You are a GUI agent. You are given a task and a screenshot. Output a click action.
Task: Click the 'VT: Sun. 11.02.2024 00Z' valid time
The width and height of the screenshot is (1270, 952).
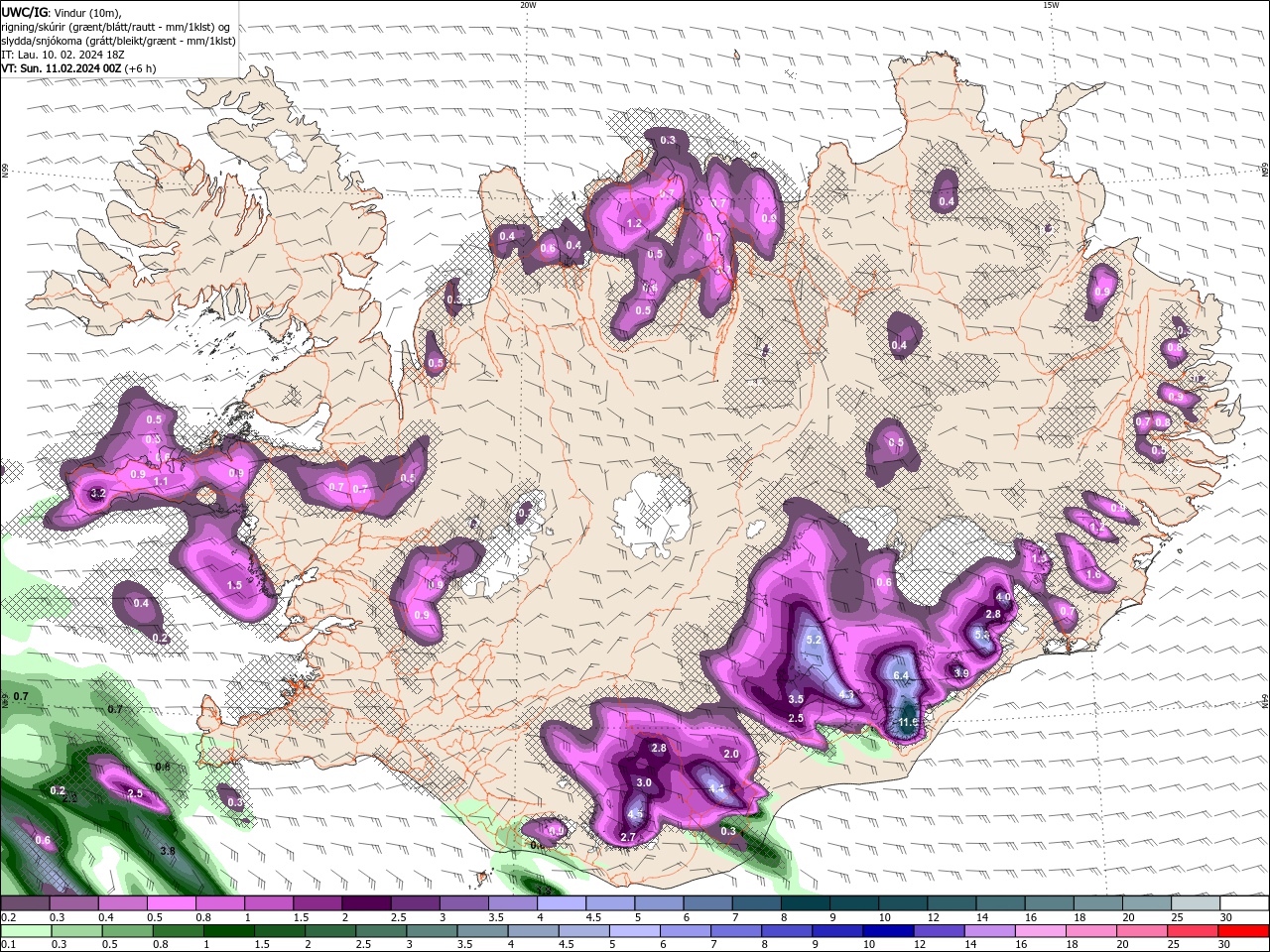tap(62, 68)
